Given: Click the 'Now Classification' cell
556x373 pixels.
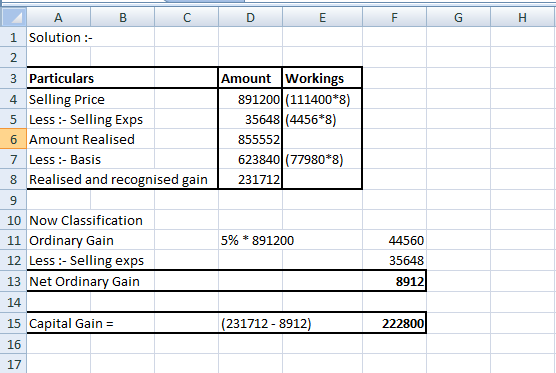Looking at the screenshot, I should click(86, 220).
